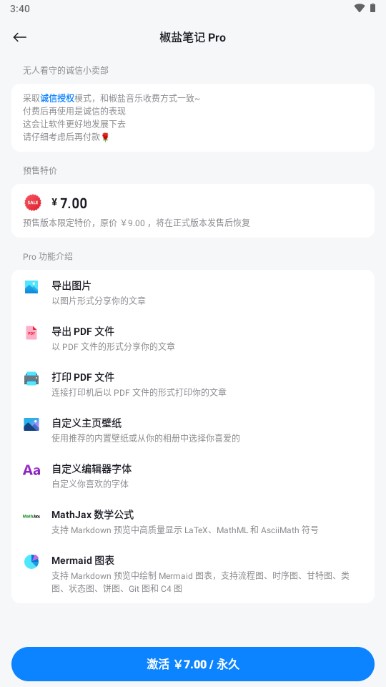Activate Pro with 激活 ¥7.00 / 永久 button
The height and width of the screenshot is (687, 386).
pyautogui.click(x=193, y=664)
